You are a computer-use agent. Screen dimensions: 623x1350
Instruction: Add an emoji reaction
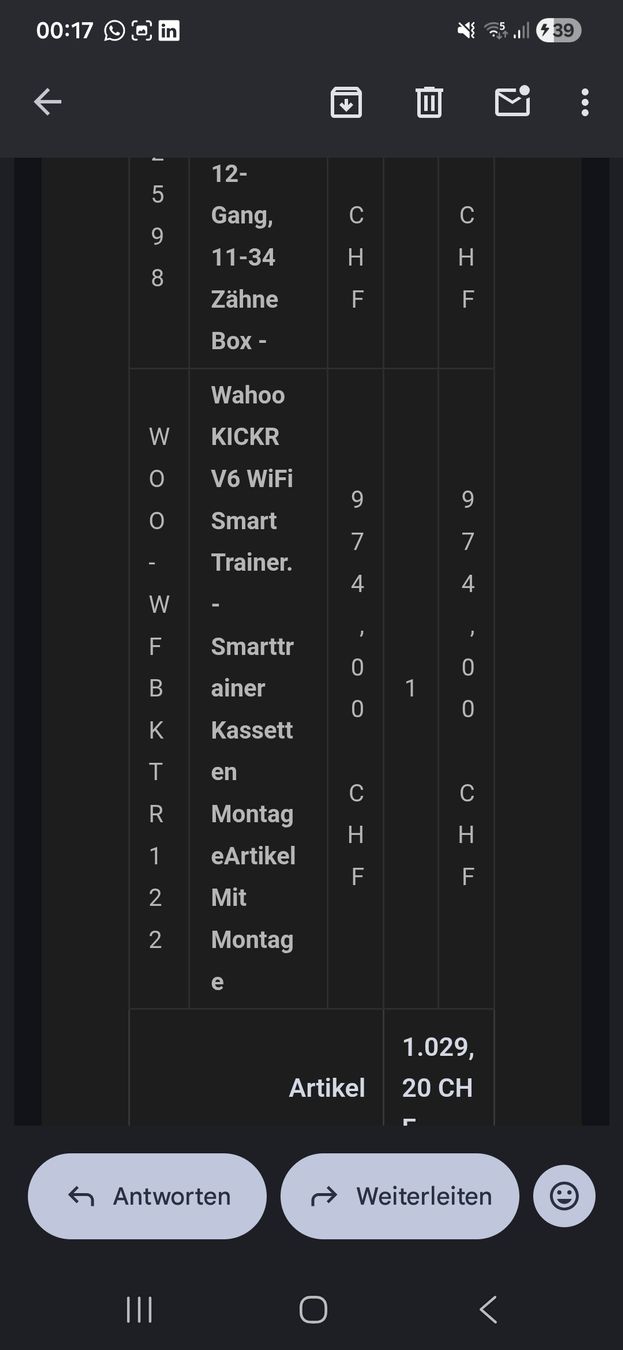[564, 1196]
